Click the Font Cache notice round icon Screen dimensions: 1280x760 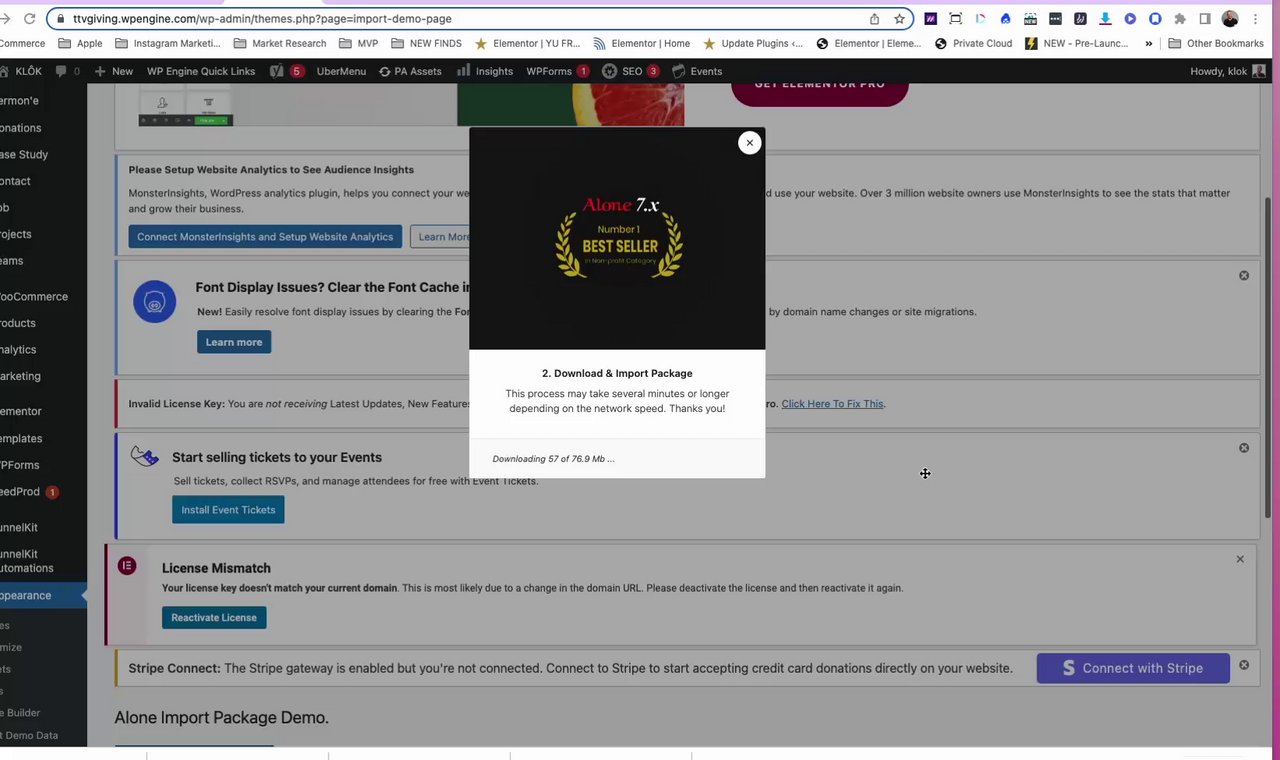[154, 302]
